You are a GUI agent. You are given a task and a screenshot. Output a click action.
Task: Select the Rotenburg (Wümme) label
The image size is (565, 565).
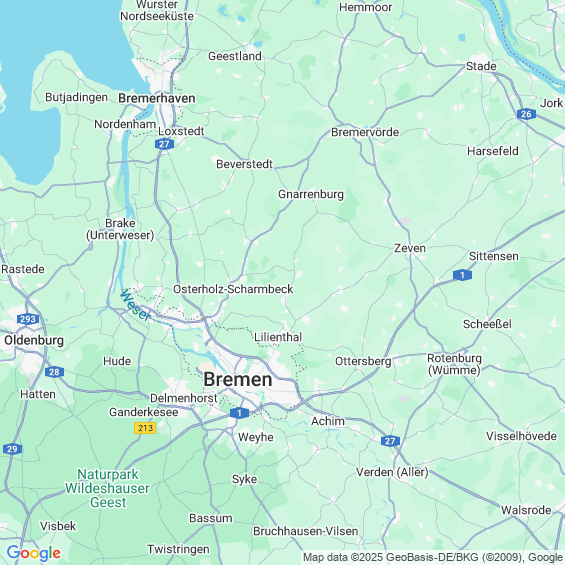454,364
